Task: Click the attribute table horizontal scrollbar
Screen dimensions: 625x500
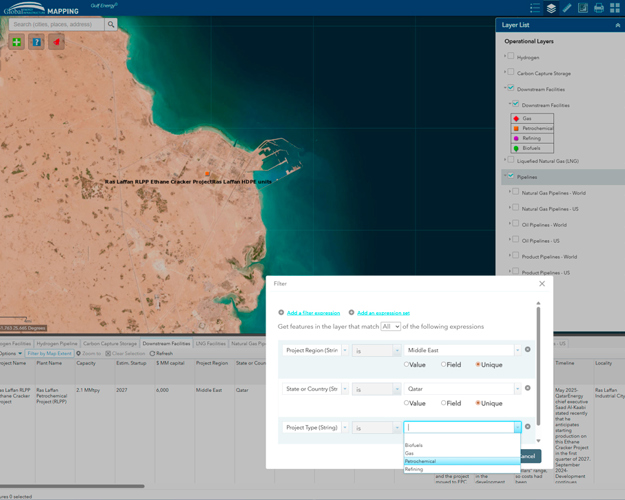Action: point(72,486)
